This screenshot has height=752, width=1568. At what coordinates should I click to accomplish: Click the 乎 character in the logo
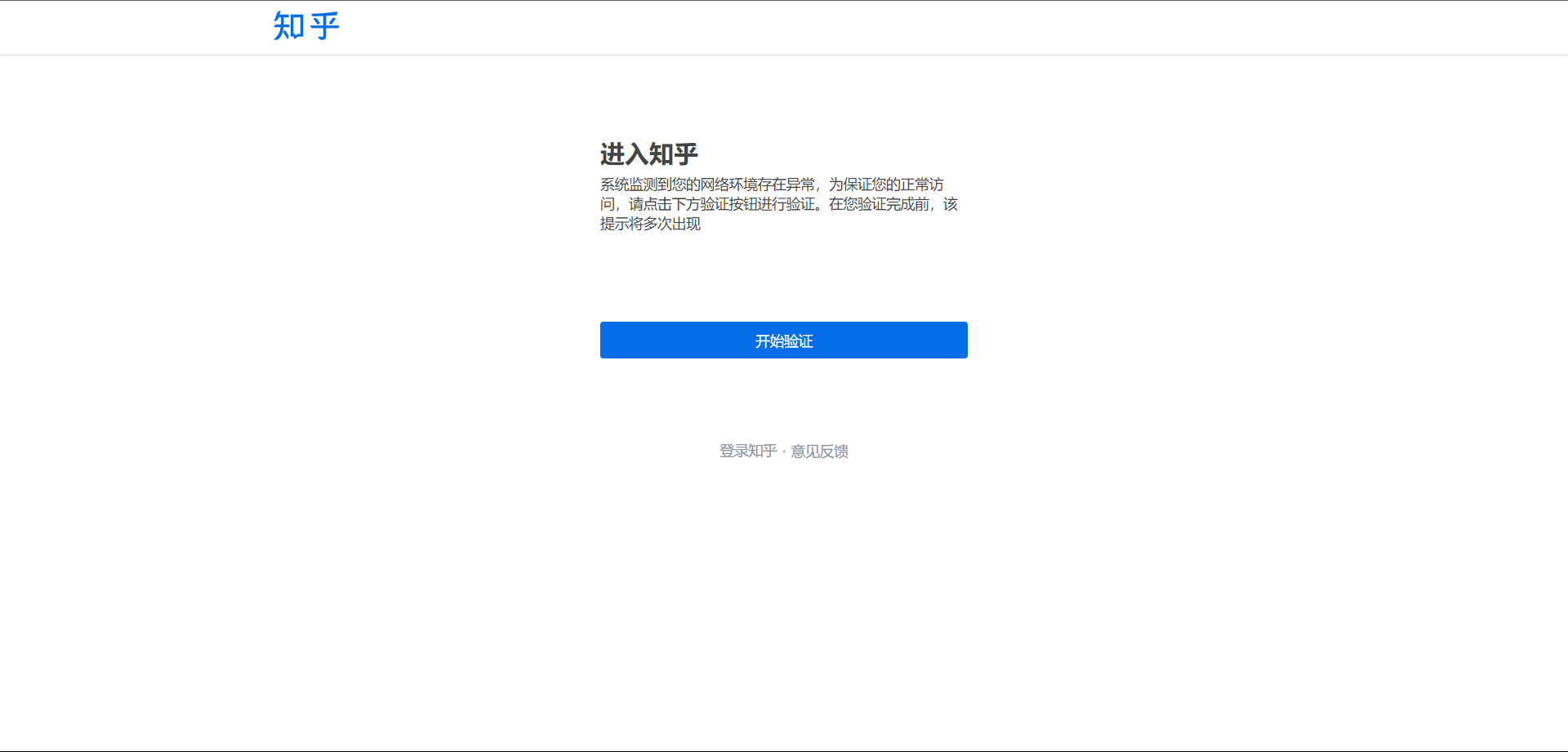[x=324, y=26]
